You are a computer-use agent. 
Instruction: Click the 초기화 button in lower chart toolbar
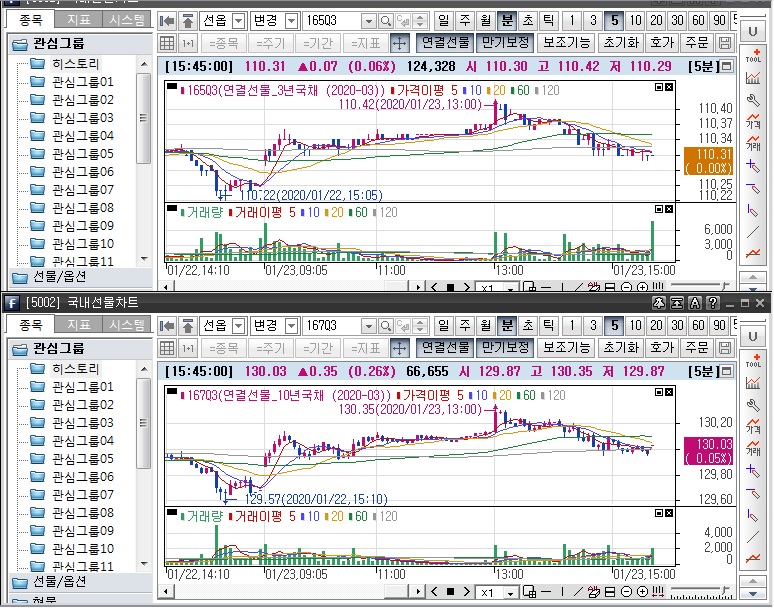click(x=621, y=347)
